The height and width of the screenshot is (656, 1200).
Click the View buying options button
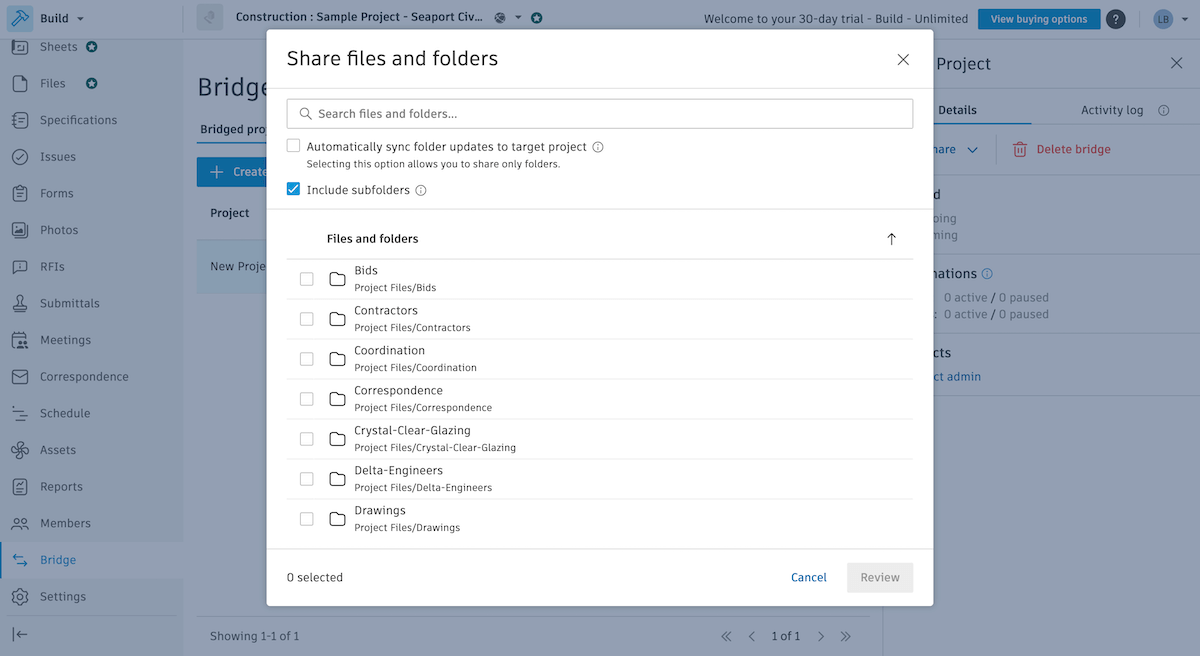point(1039,18)
